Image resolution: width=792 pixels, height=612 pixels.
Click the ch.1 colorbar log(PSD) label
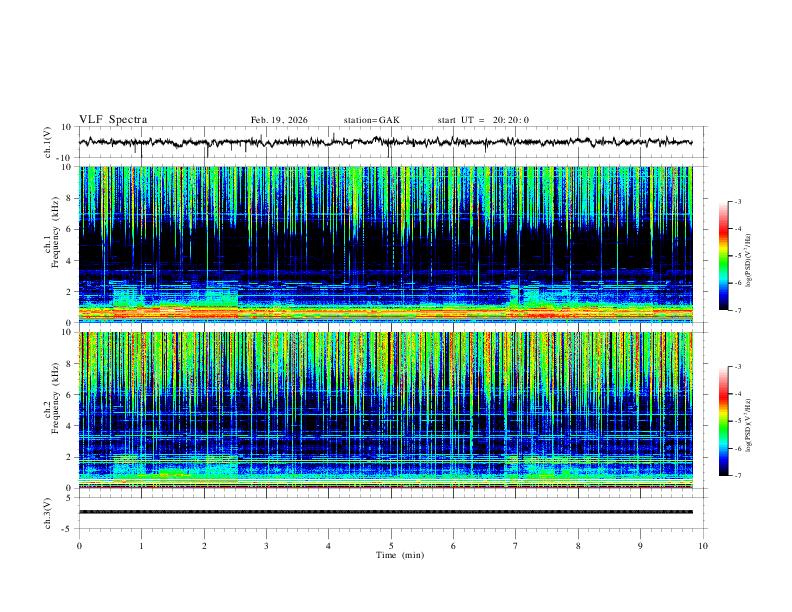(x=749, y=261)
